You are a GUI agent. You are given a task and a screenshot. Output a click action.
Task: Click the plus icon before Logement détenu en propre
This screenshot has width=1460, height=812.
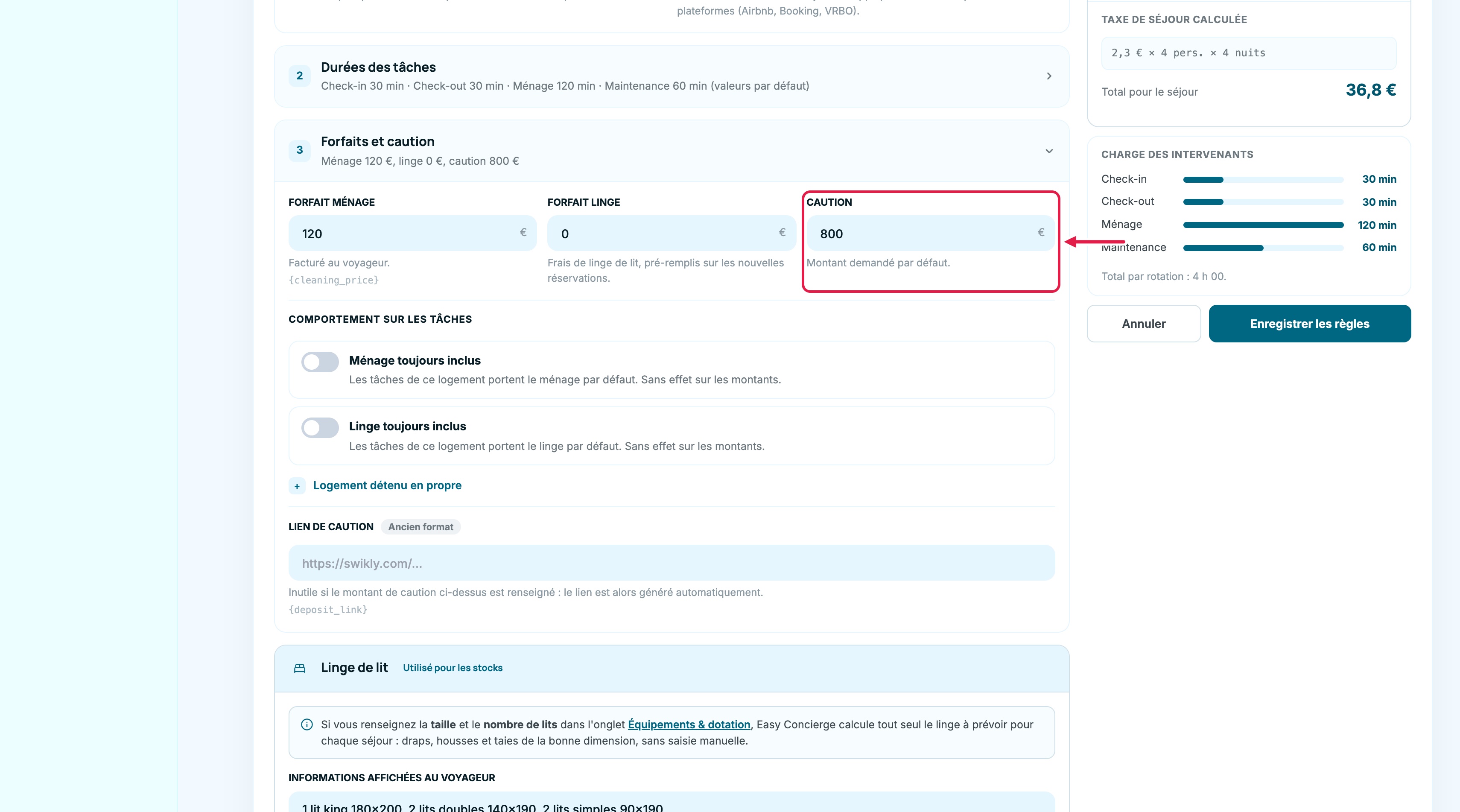pos(297,486)
